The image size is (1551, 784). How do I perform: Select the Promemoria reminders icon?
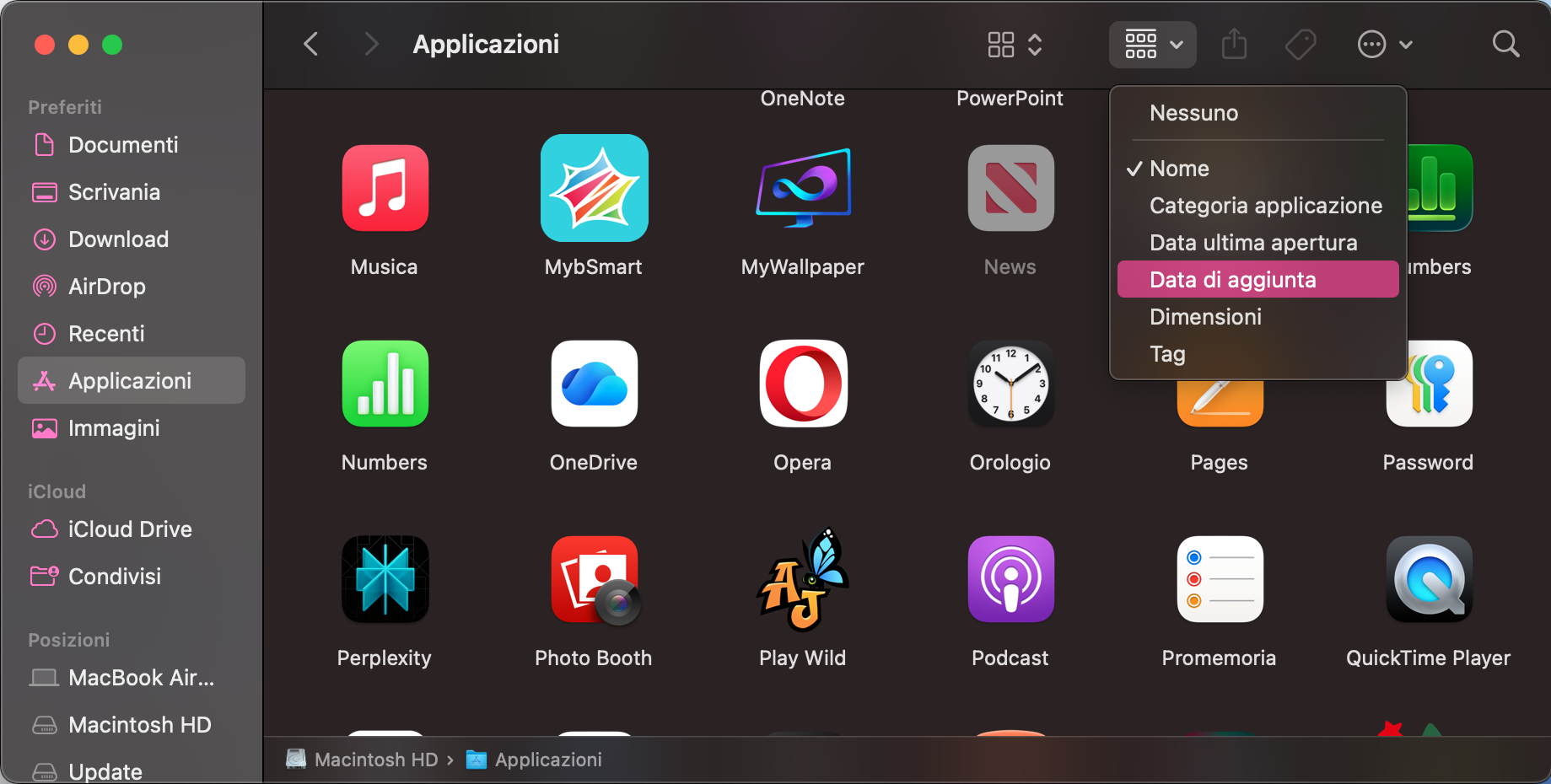click(x=1220, y=579)
